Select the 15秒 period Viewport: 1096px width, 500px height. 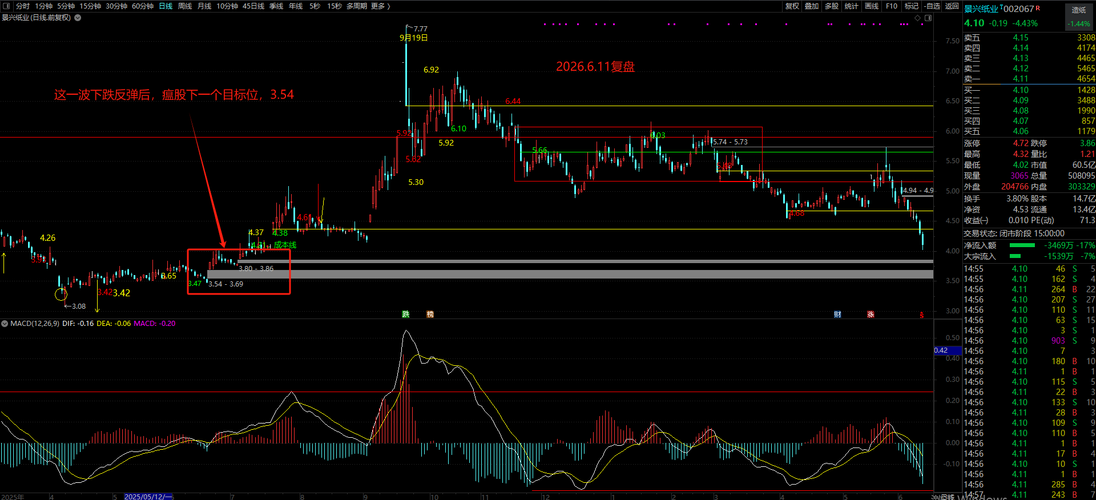[x=334, y=6]
